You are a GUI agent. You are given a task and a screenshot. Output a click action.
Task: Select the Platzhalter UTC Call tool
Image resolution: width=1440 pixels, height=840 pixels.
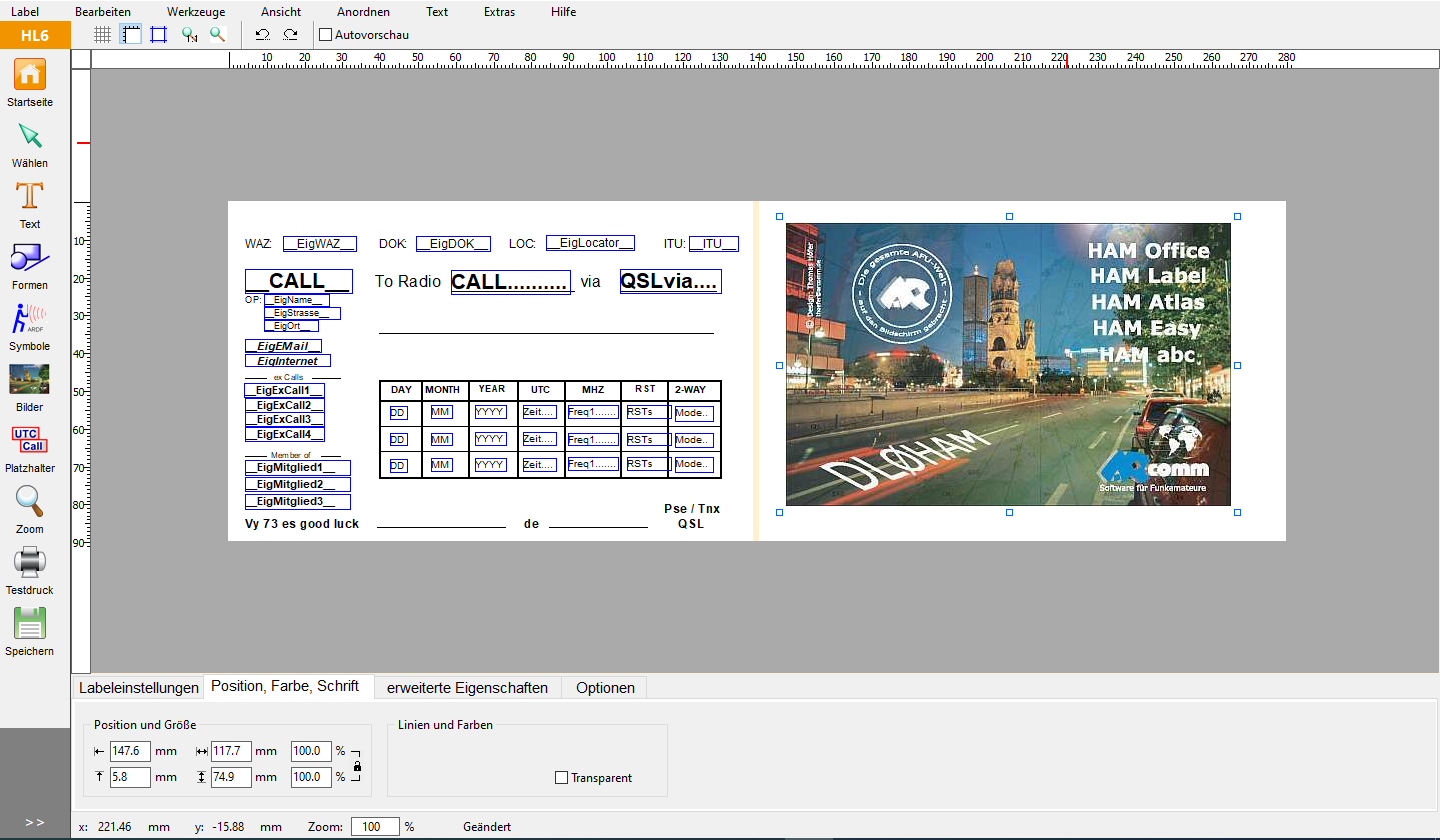(x=29, y=440)
